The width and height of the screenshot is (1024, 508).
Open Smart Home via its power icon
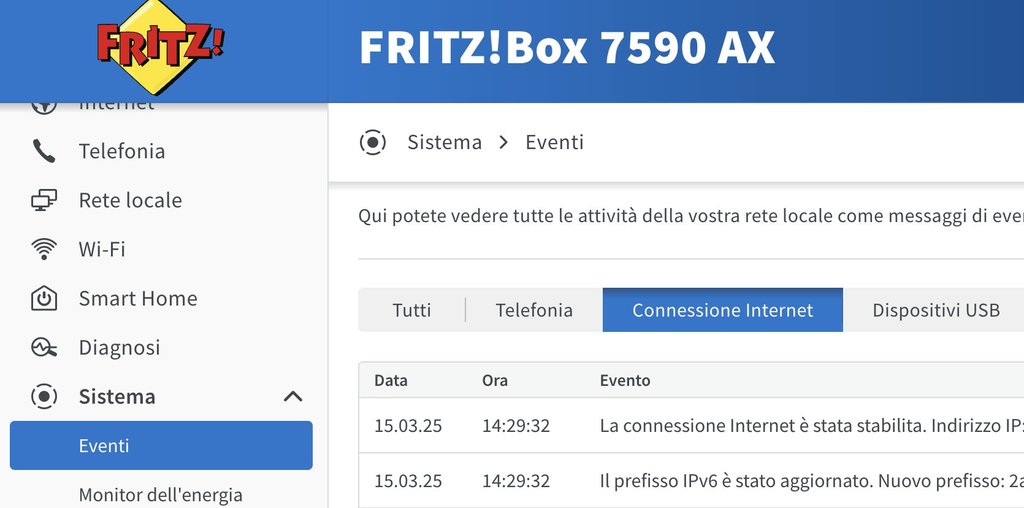coord(44,298)
